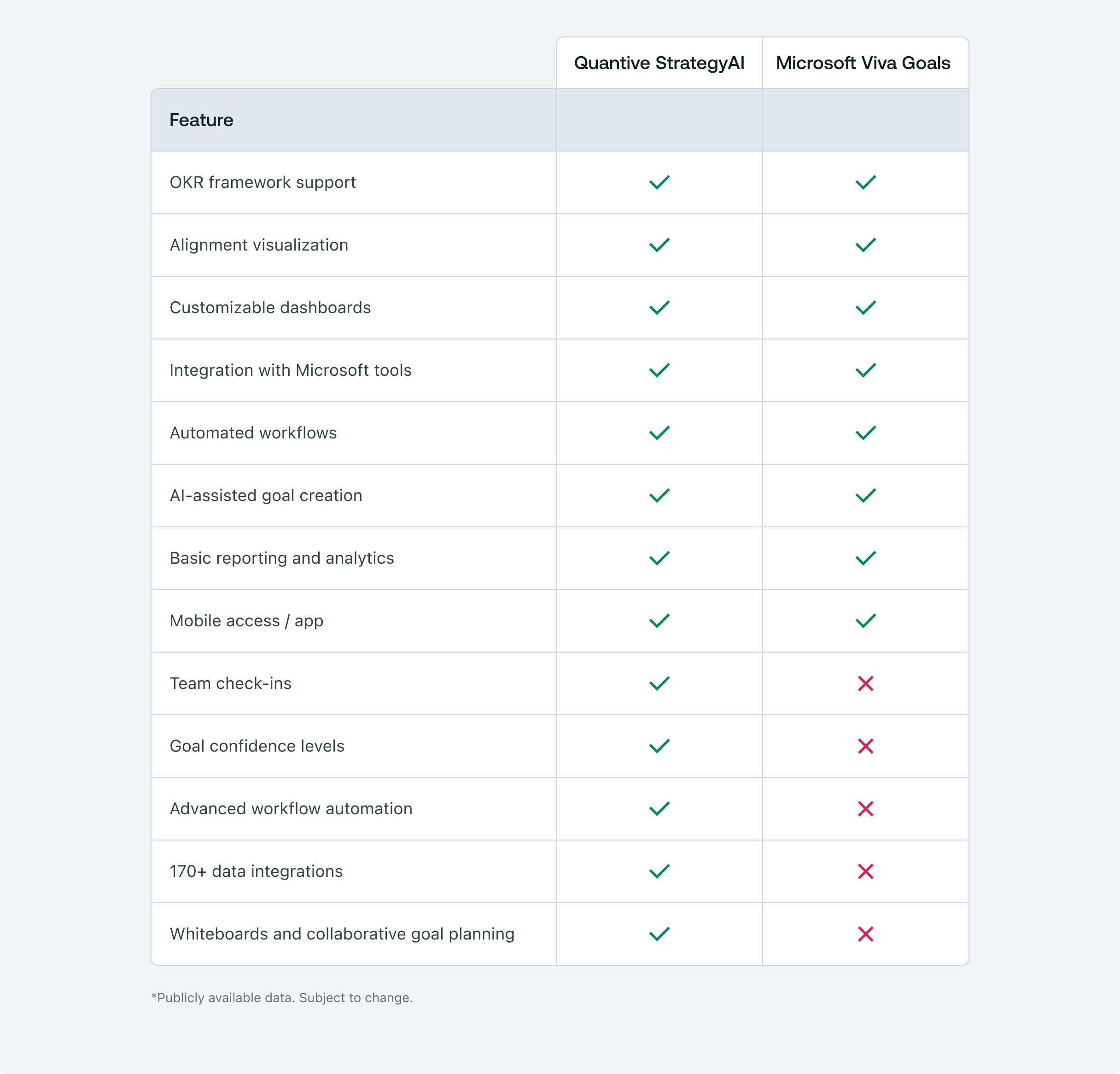Click the Team check-ins feature label
The height and width of the screenshot is (1074, 1120).
[x=230, y=683]
